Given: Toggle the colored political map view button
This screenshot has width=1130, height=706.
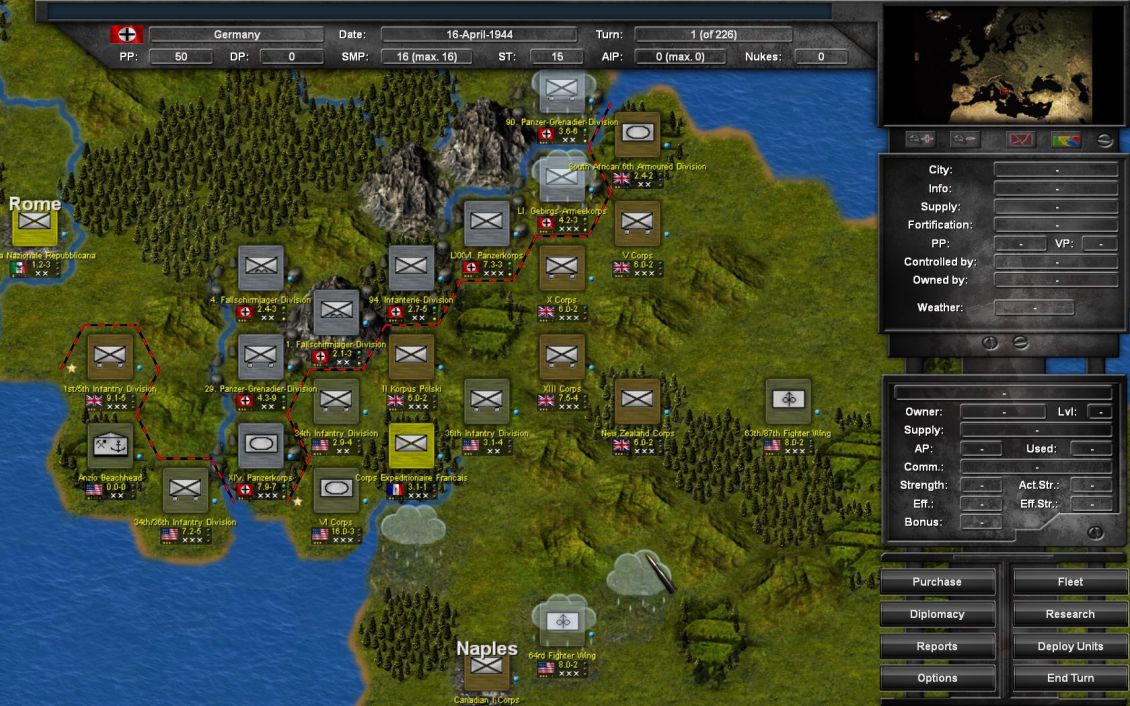Looking at the screenshot, I should 1066,140.
